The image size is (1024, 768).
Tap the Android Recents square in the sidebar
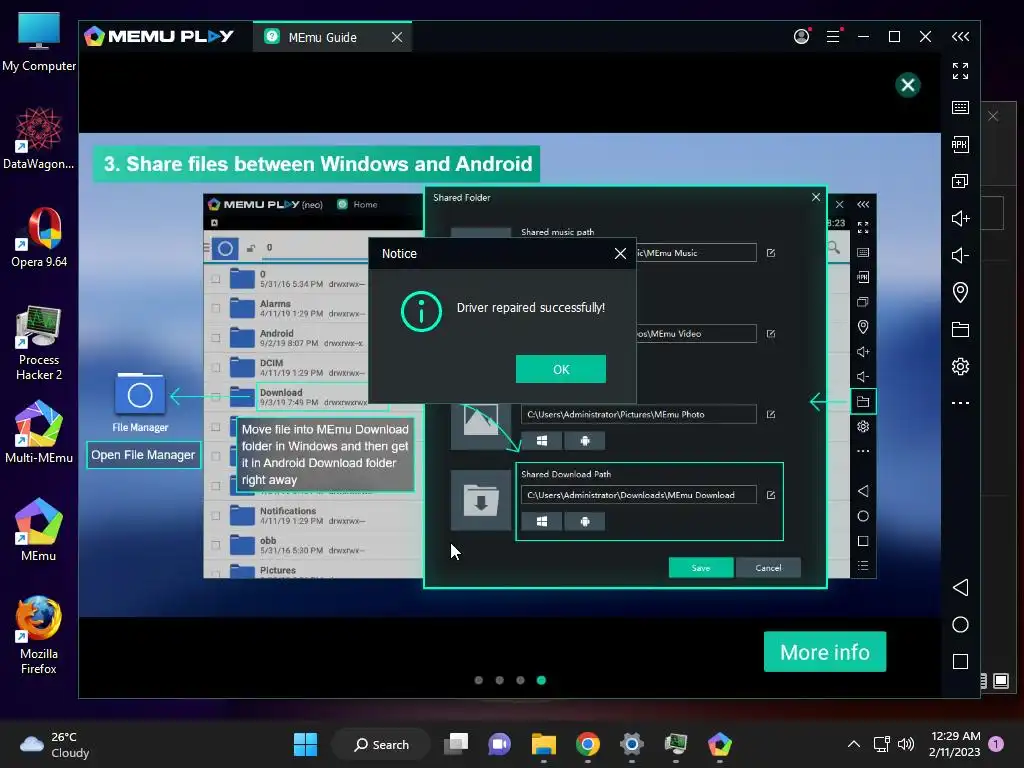pos(960,662)
